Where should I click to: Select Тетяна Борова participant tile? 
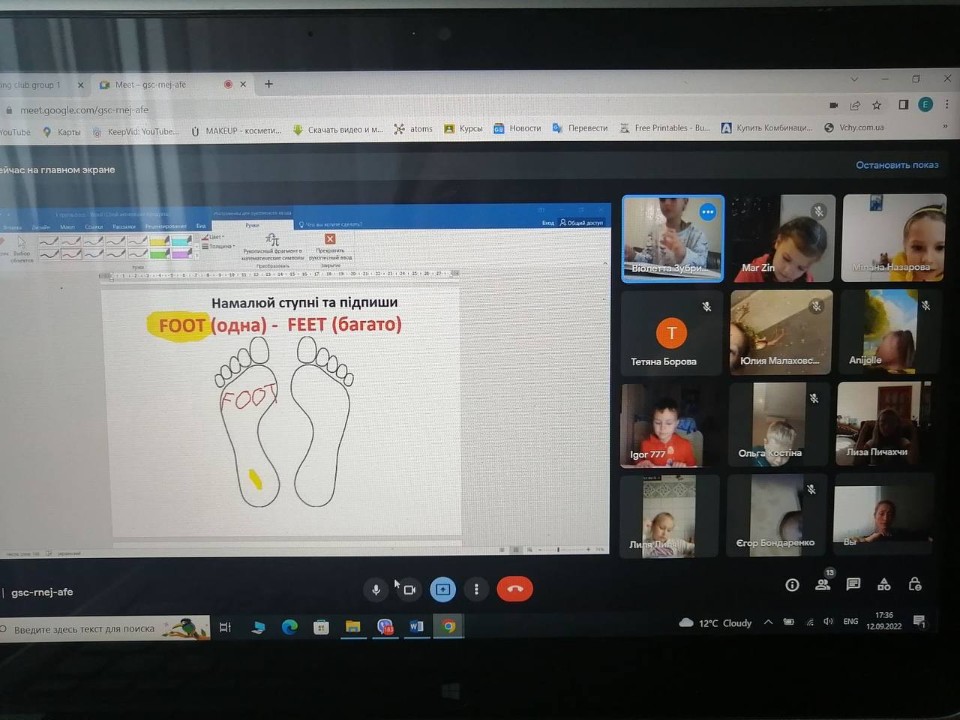click(671, 333)
